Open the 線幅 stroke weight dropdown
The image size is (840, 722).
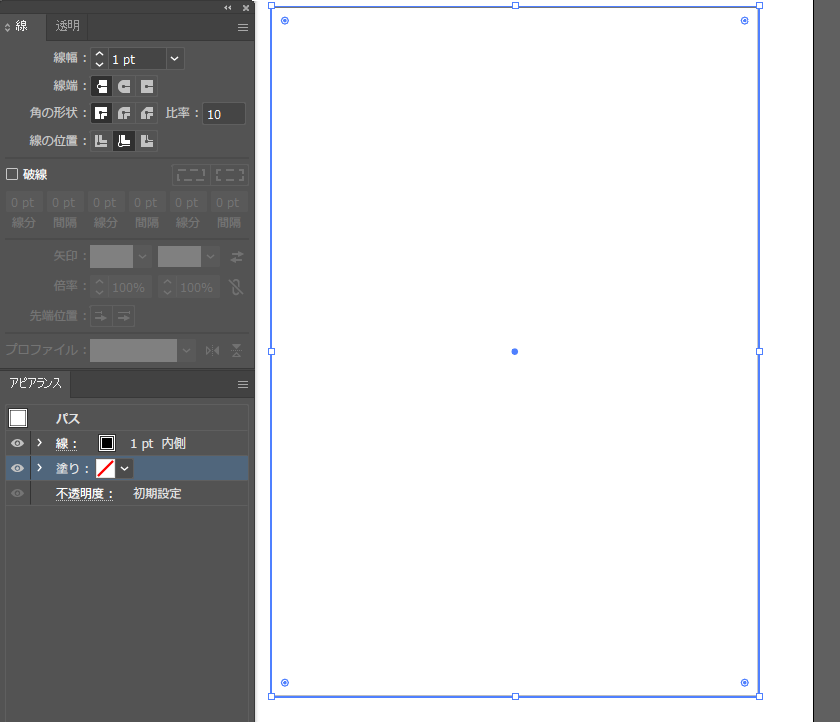[x=175, y=59]
